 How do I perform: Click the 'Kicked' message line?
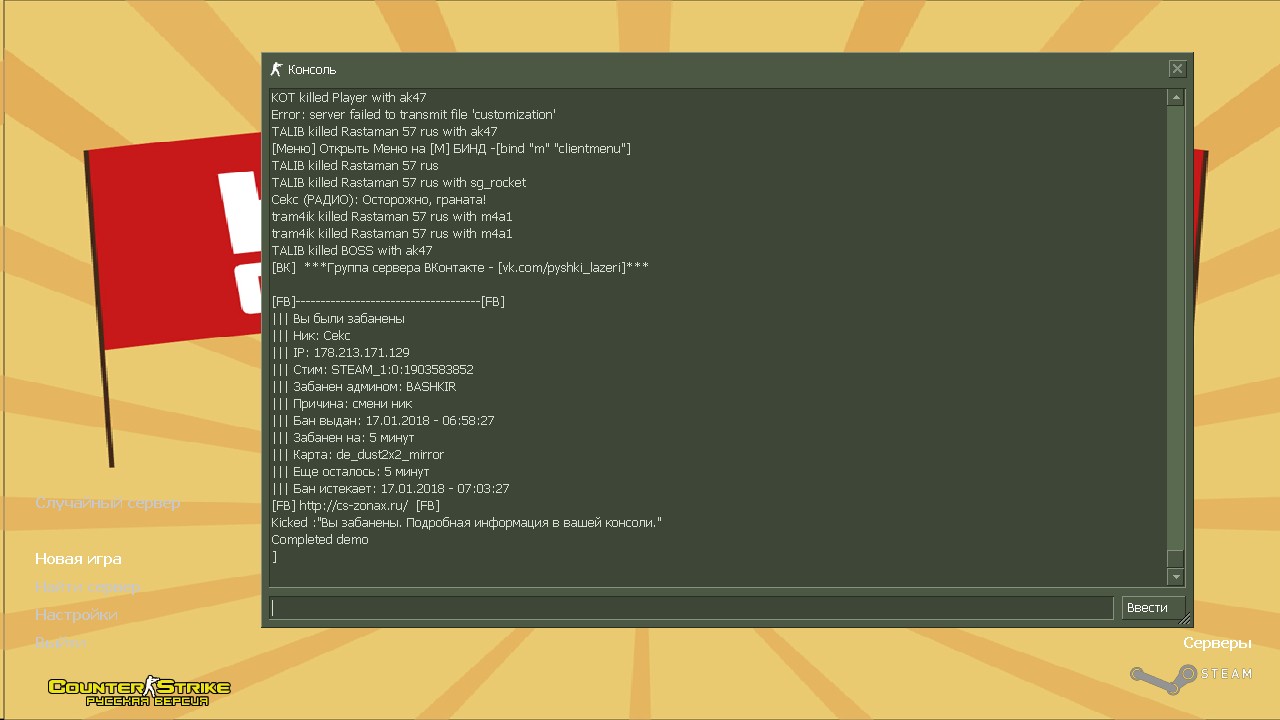(x=467, y=523)
